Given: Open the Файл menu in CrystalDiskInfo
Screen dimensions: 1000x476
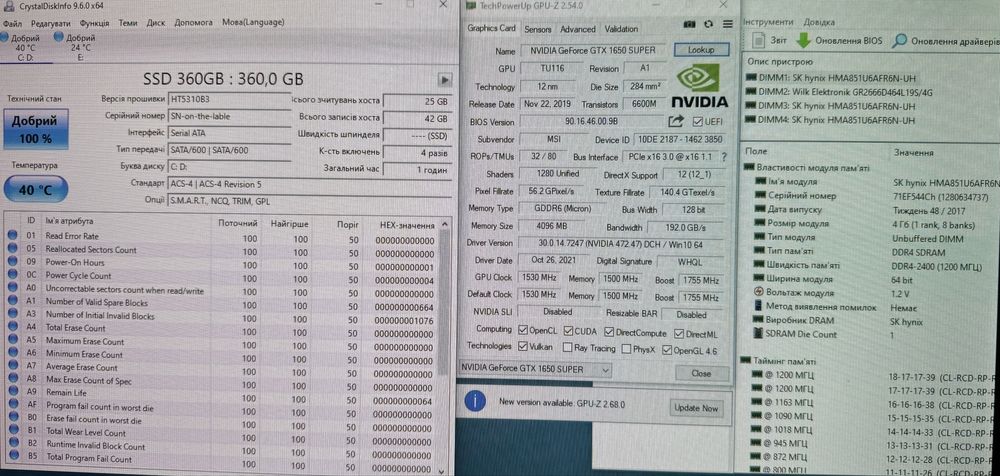Looking at the screenshot, I should tap(12, 22).
